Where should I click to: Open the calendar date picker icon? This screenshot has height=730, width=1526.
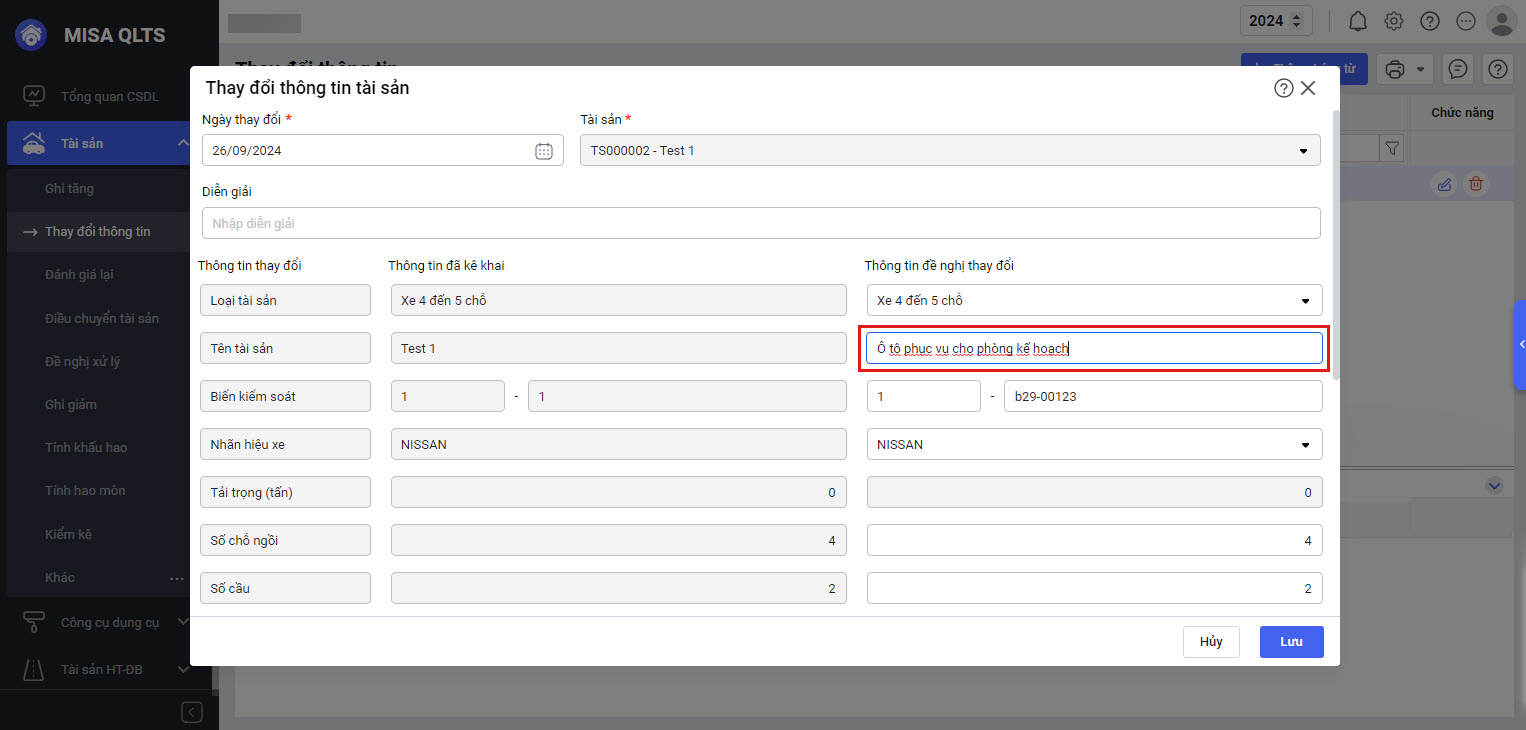544,151
